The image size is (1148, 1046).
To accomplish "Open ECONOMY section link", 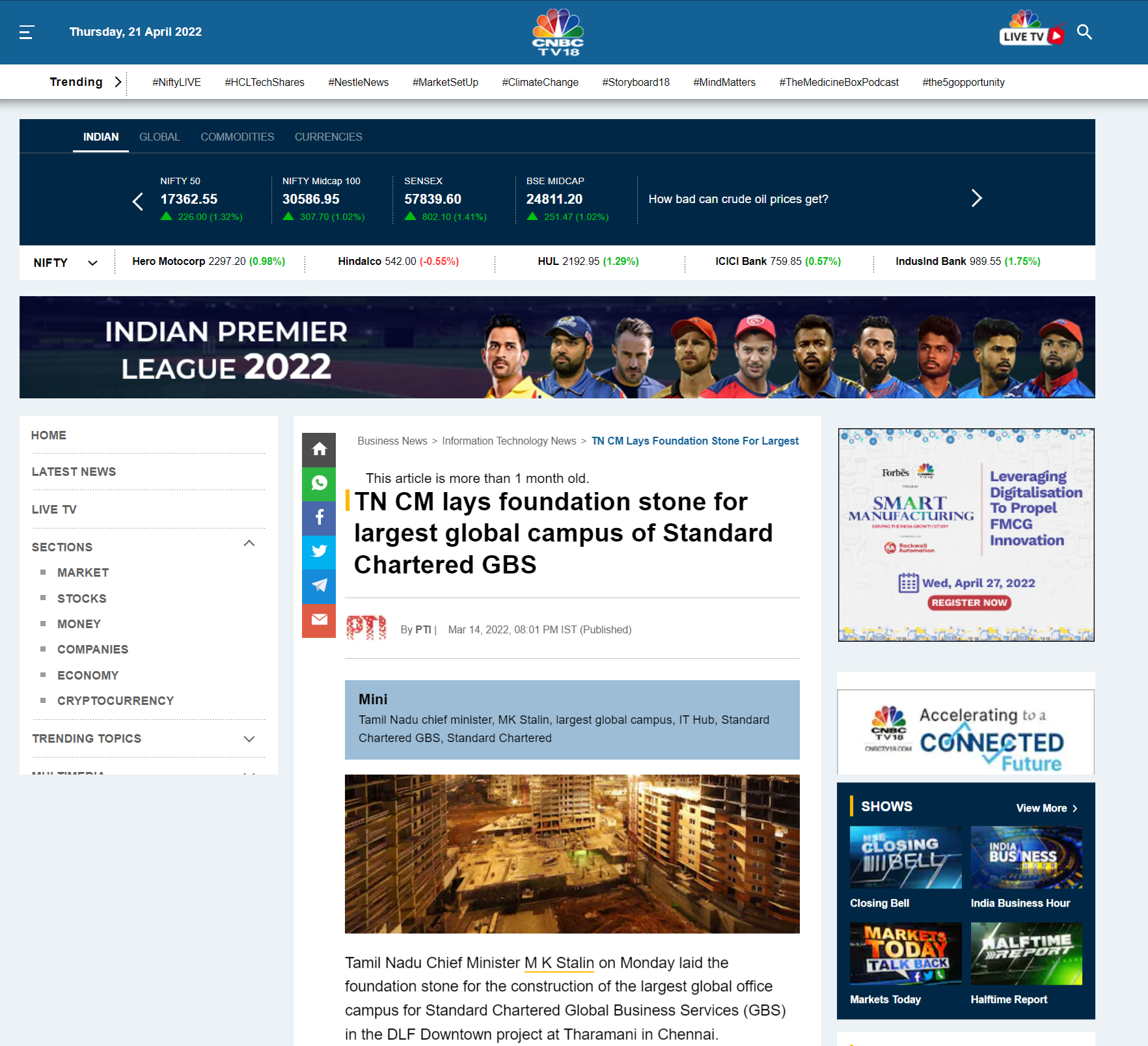I will pos(88,676).
